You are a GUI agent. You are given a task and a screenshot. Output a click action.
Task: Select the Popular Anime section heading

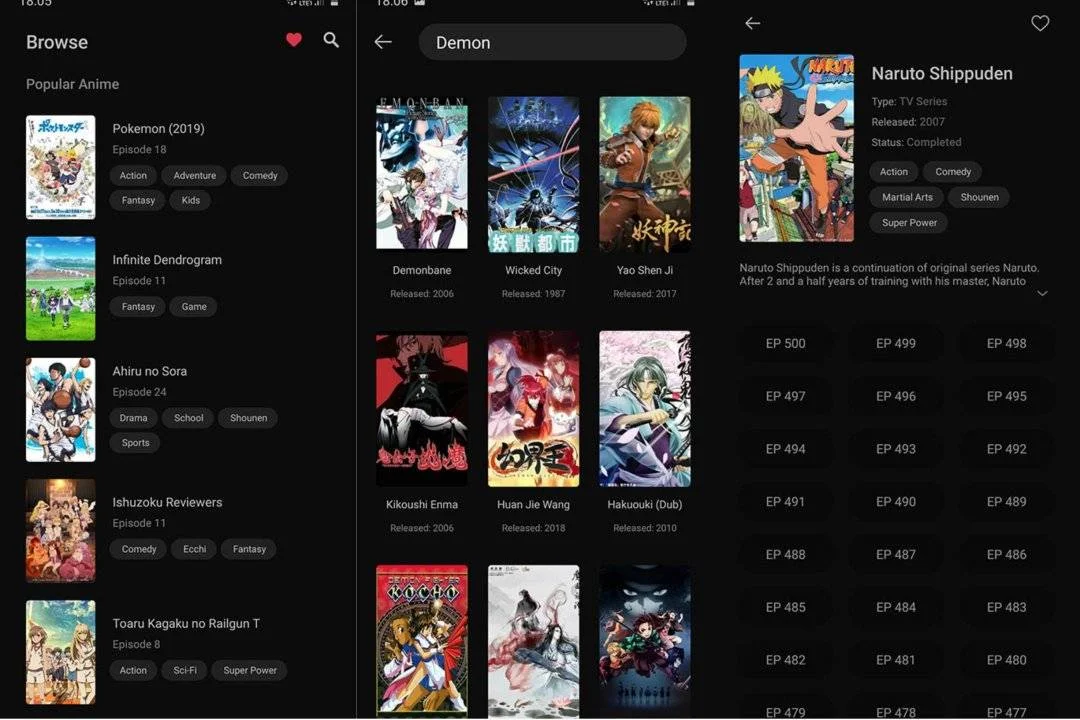point(72,84)
